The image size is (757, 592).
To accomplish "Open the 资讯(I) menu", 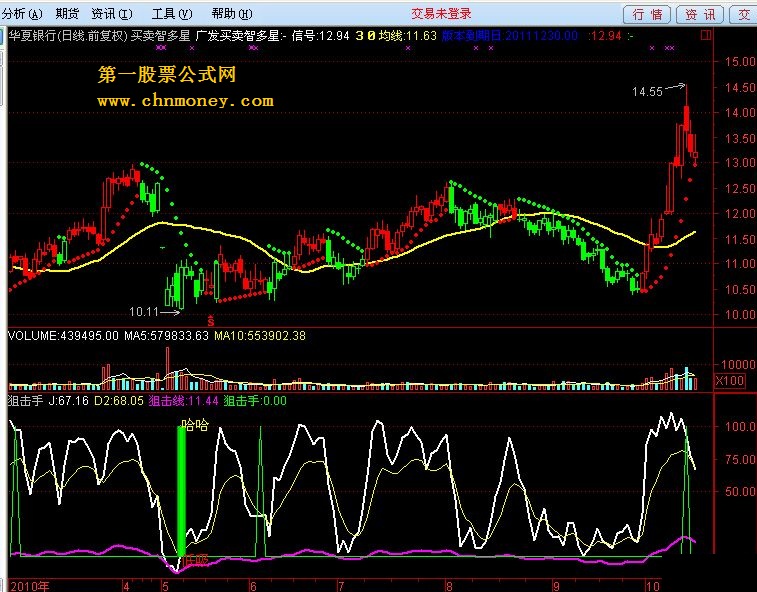I will point(112,14).
